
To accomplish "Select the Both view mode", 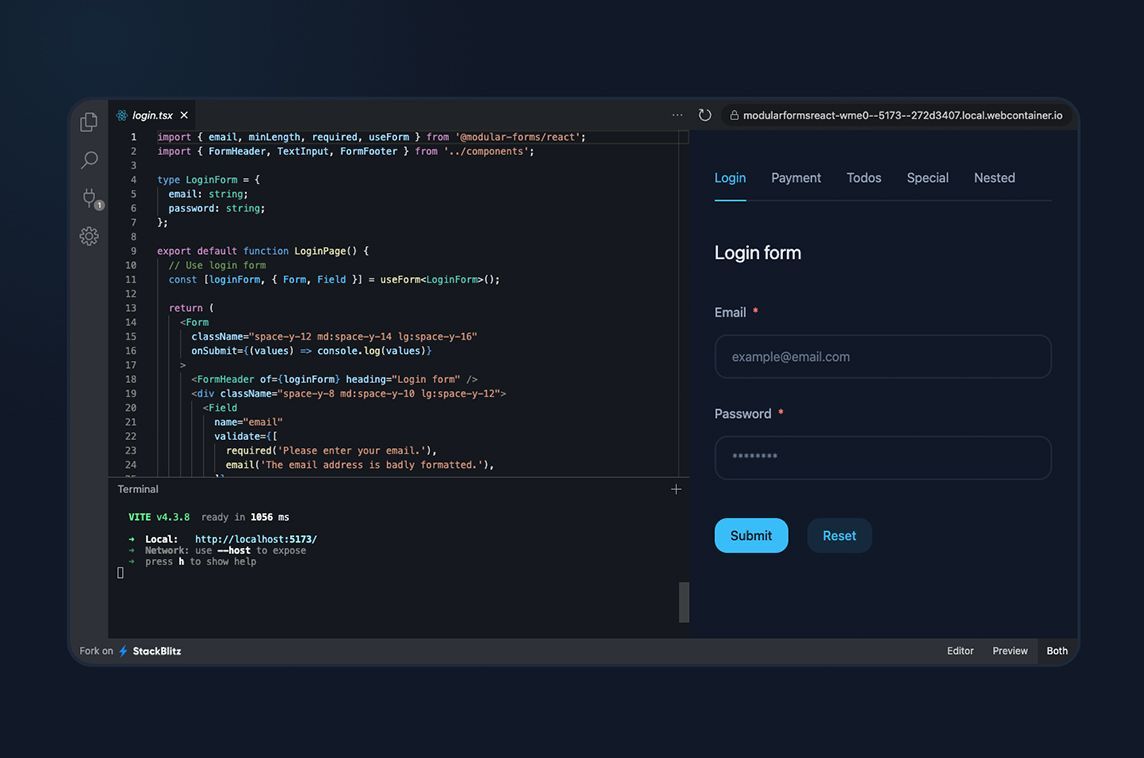I will [x=1056, y=651].
